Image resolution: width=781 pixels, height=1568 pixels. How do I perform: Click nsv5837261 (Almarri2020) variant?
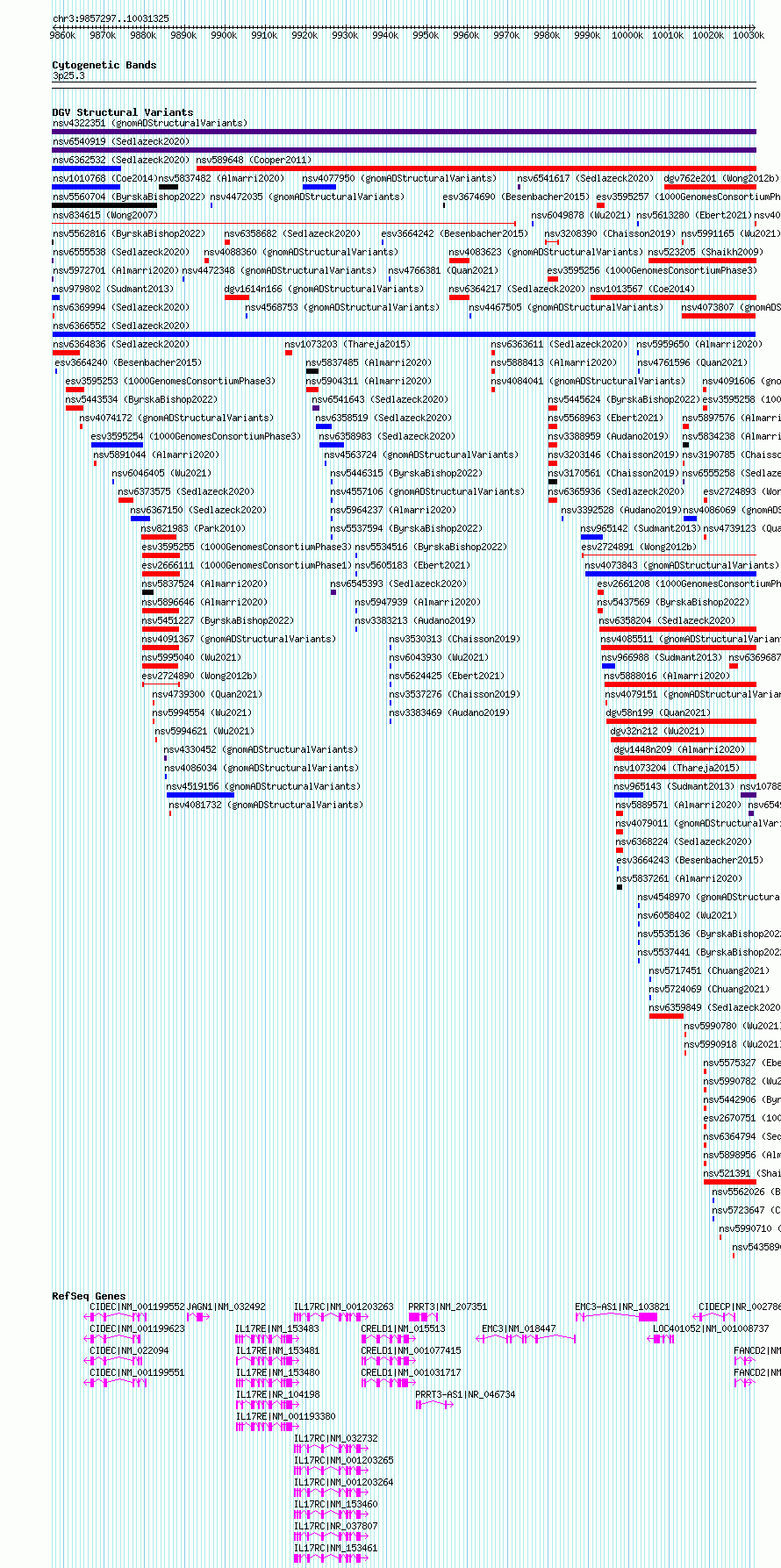[679, 878]
